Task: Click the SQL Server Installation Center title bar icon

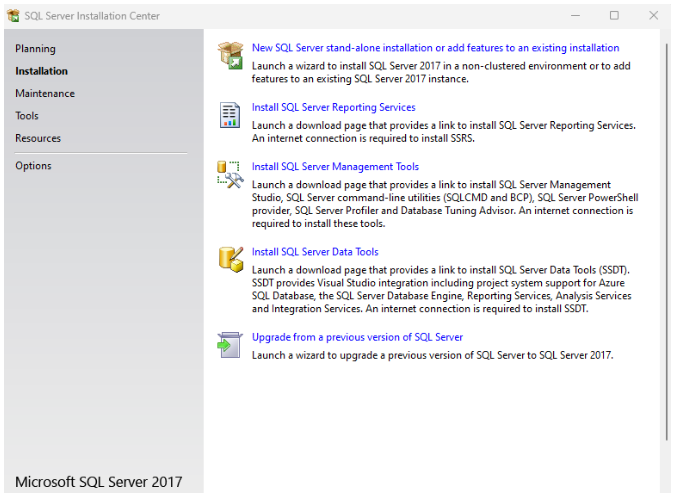Action: pyautogui.click(x=13, y=16)
